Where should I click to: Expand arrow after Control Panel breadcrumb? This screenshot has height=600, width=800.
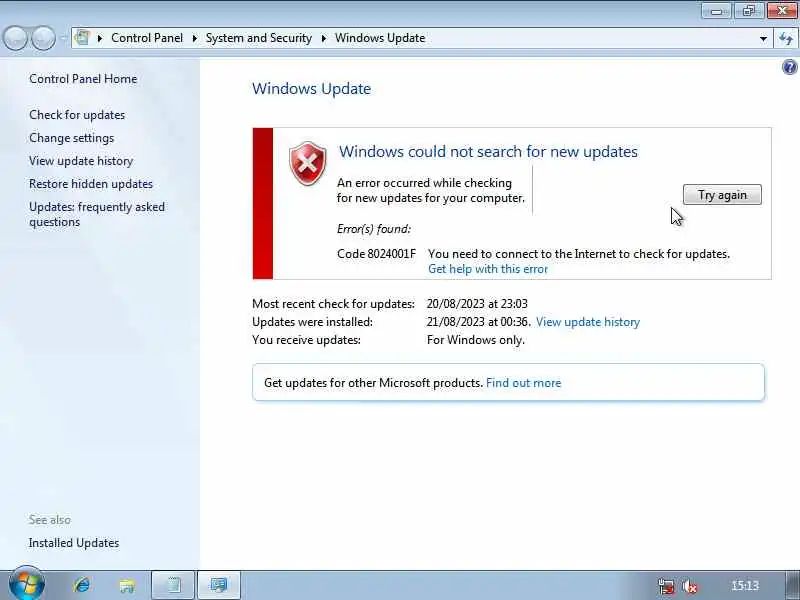pyautogui.click(x=194, y=38)
